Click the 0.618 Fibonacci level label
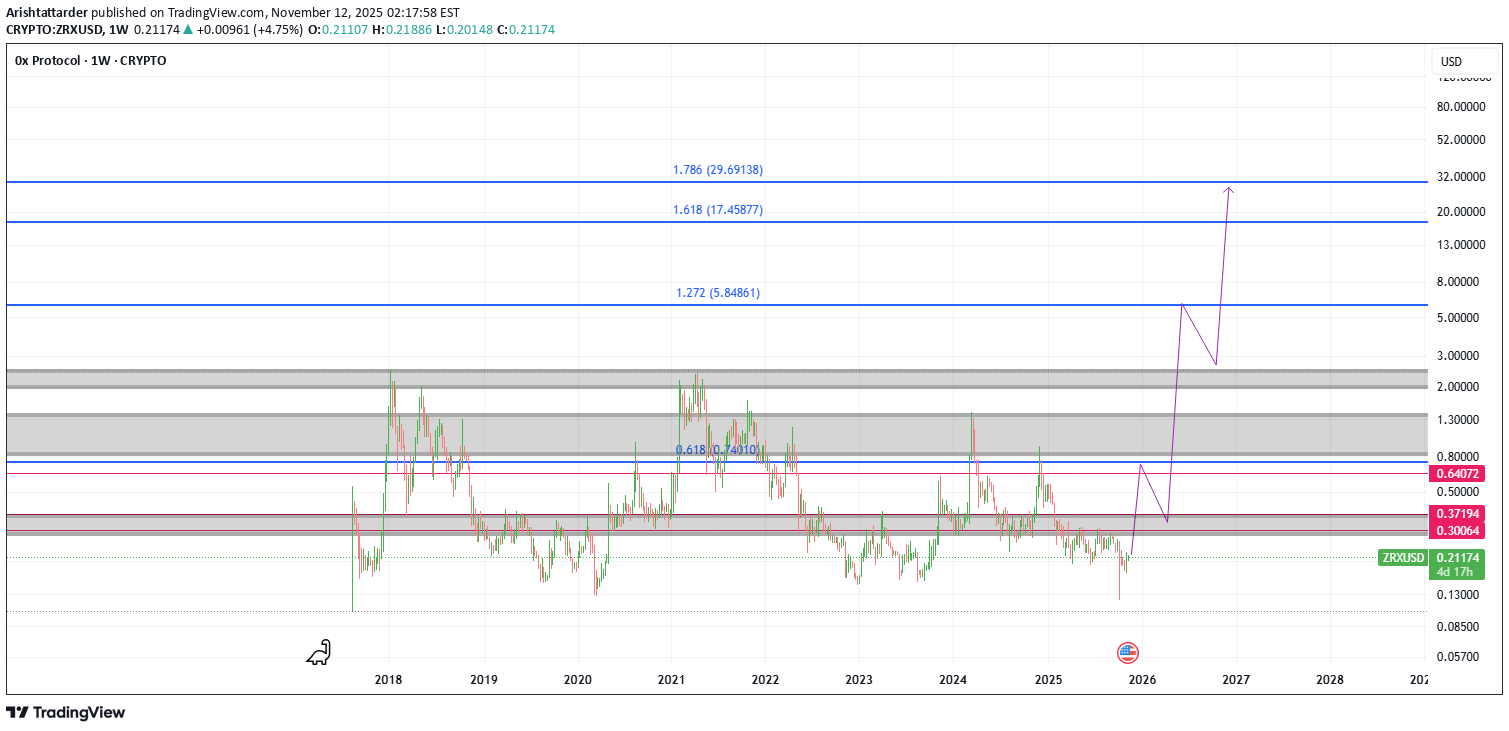1509x731 pixels. (716, 450)
